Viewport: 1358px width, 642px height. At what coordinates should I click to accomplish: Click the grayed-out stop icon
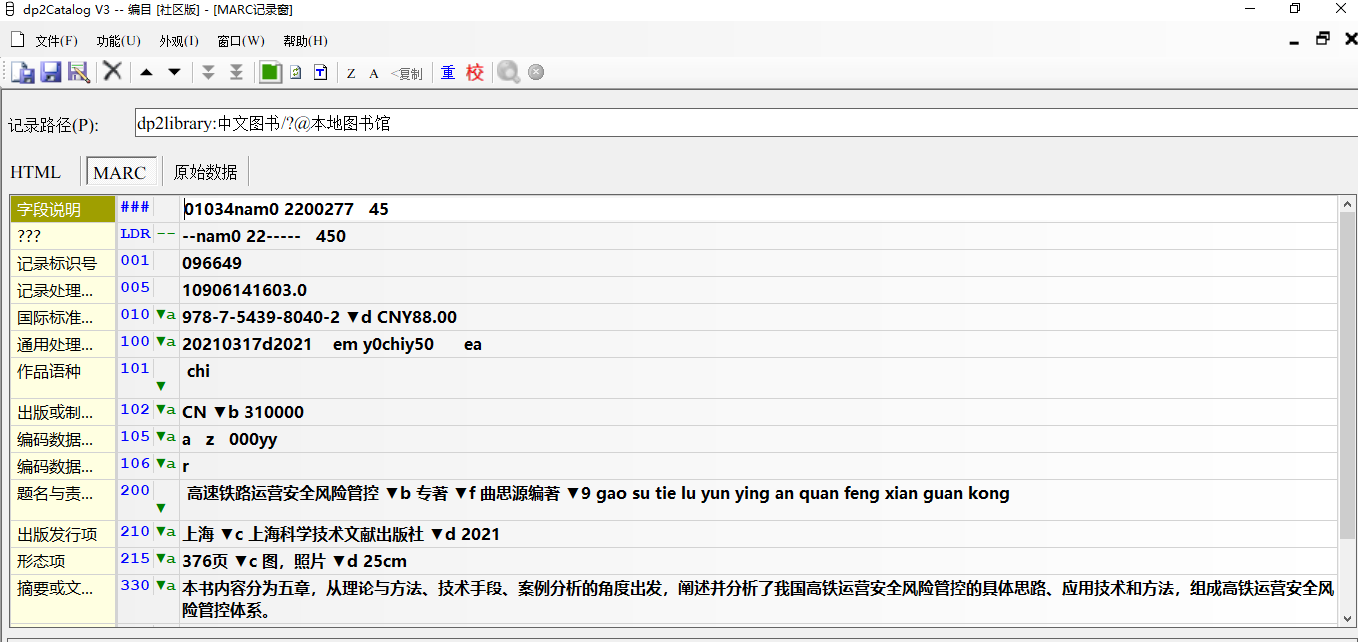(x=536, y=72)
